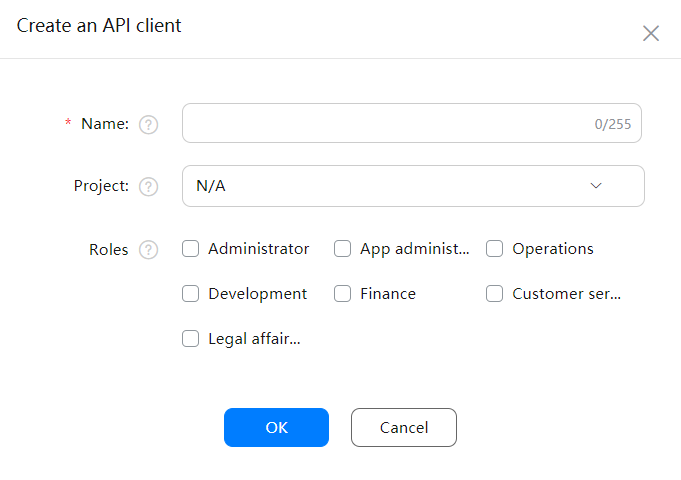The image size is (681, 480).
Task: Click the dialog title Create an API client
Action: (x=99, y=26)
